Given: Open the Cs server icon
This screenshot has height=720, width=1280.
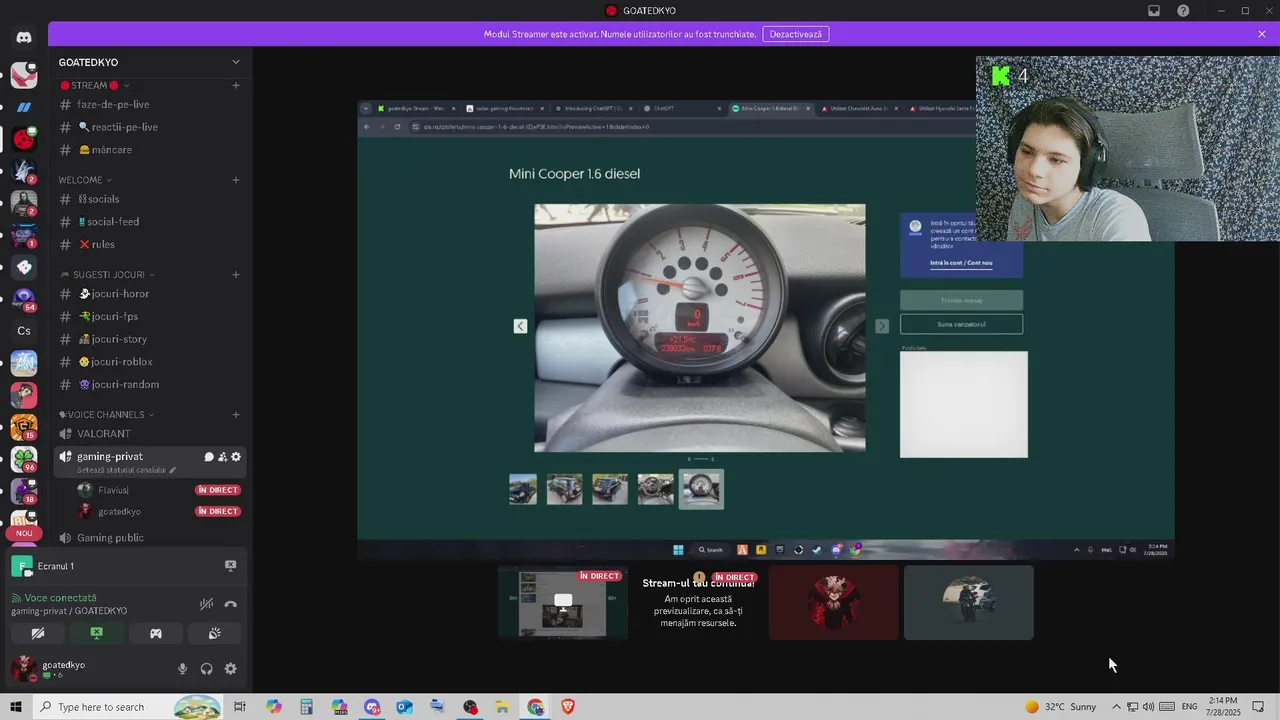Looking at the screenshot, I should coord(24,331).
